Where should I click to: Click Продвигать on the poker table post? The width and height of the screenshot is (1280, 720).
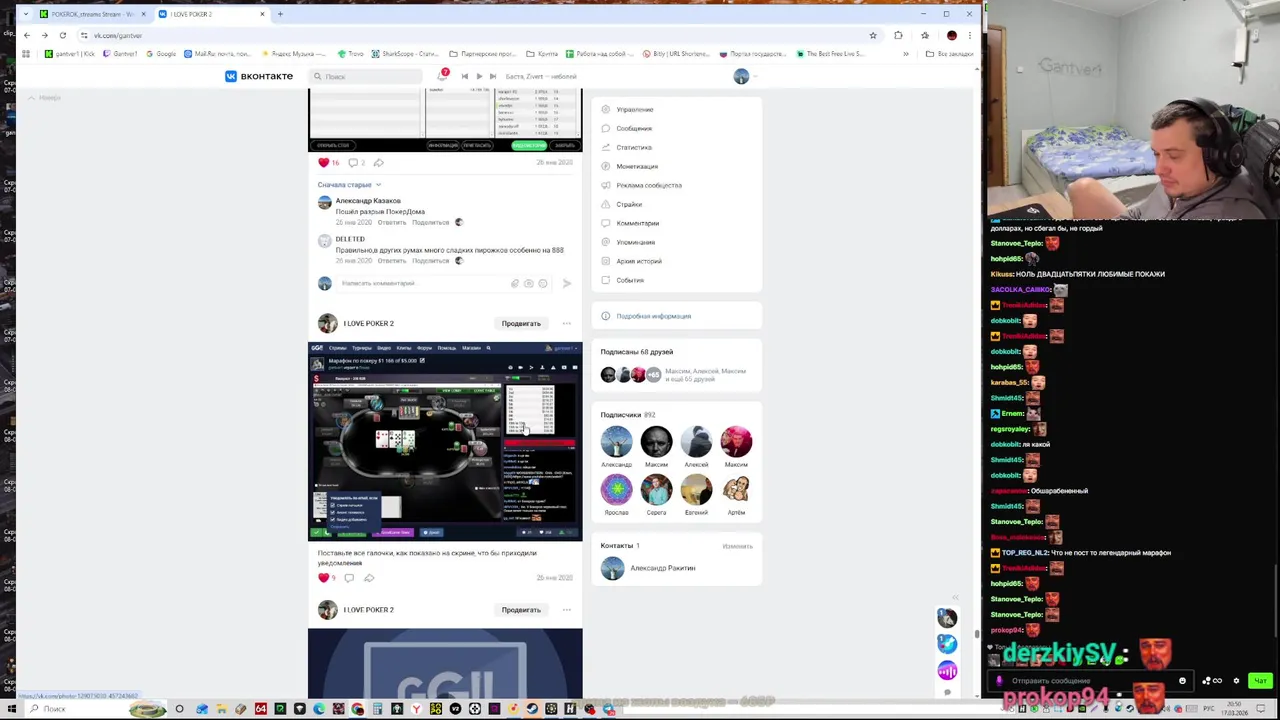pos(521,323)
